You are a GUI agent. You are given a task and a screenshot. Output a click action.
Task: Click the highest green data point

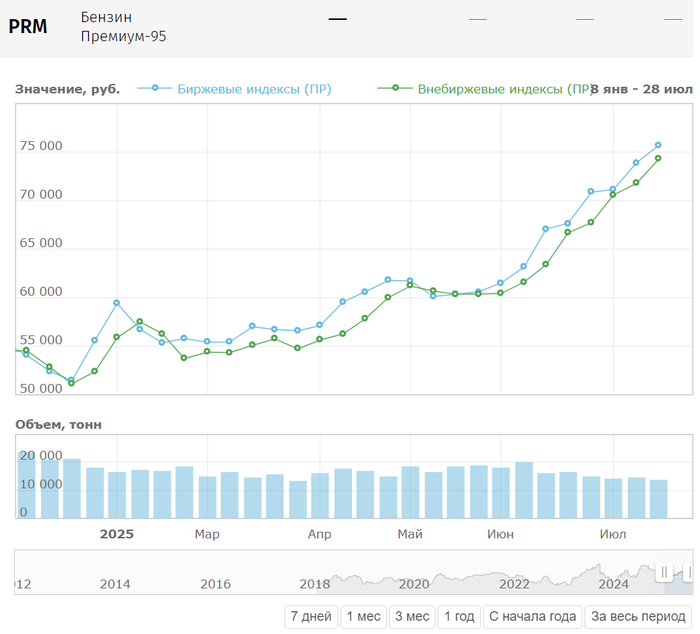[658, 158]
